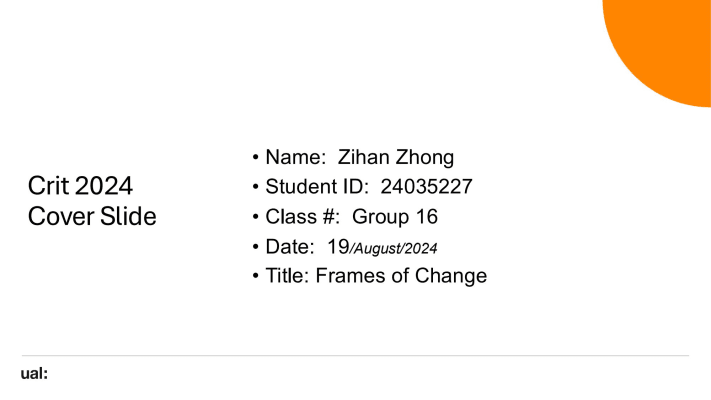The width and height of the screenshot is (711, 400).
Task: Click the 'Student ID:' label
Action: (x=317, y=187)
